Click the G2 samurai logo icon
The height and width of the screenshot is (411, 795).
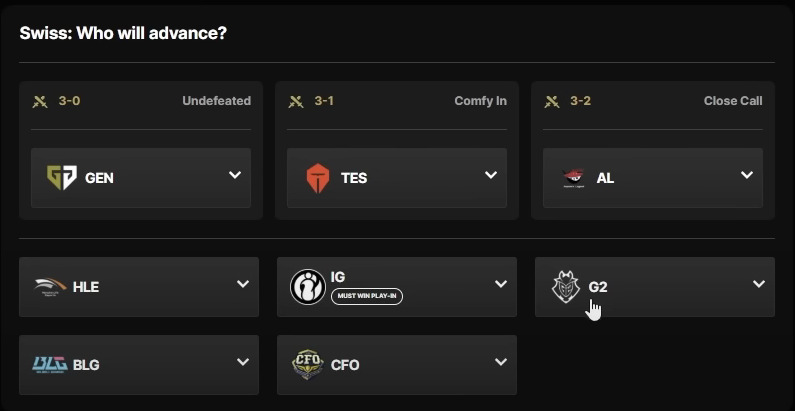[x=566, y=287]
